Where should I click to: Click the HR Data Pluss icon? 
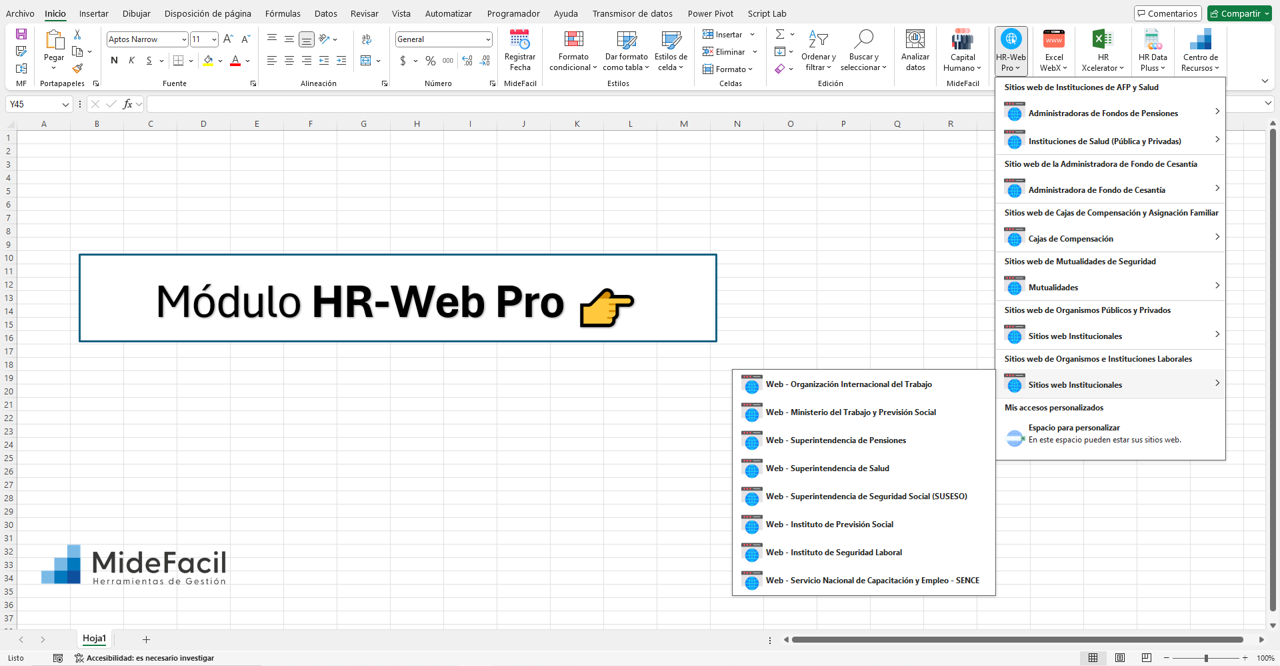(x=1152, y=50)
